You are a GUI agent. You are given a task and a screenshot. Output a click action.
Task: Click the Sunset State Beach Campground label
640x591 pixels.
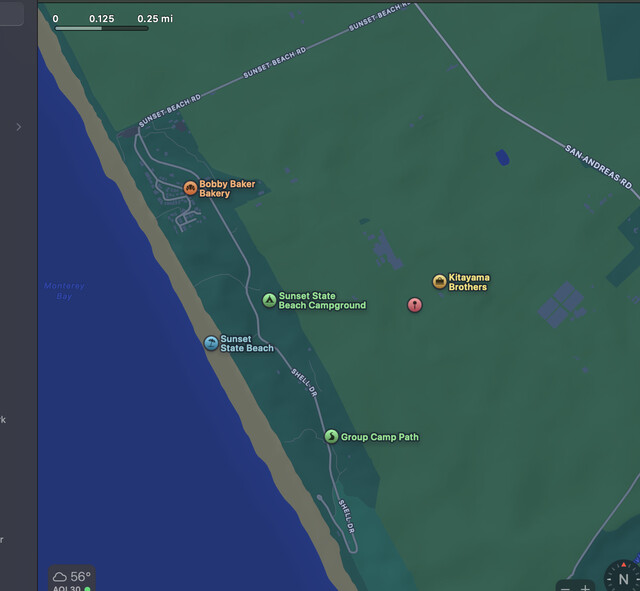[x=322, y=300]
